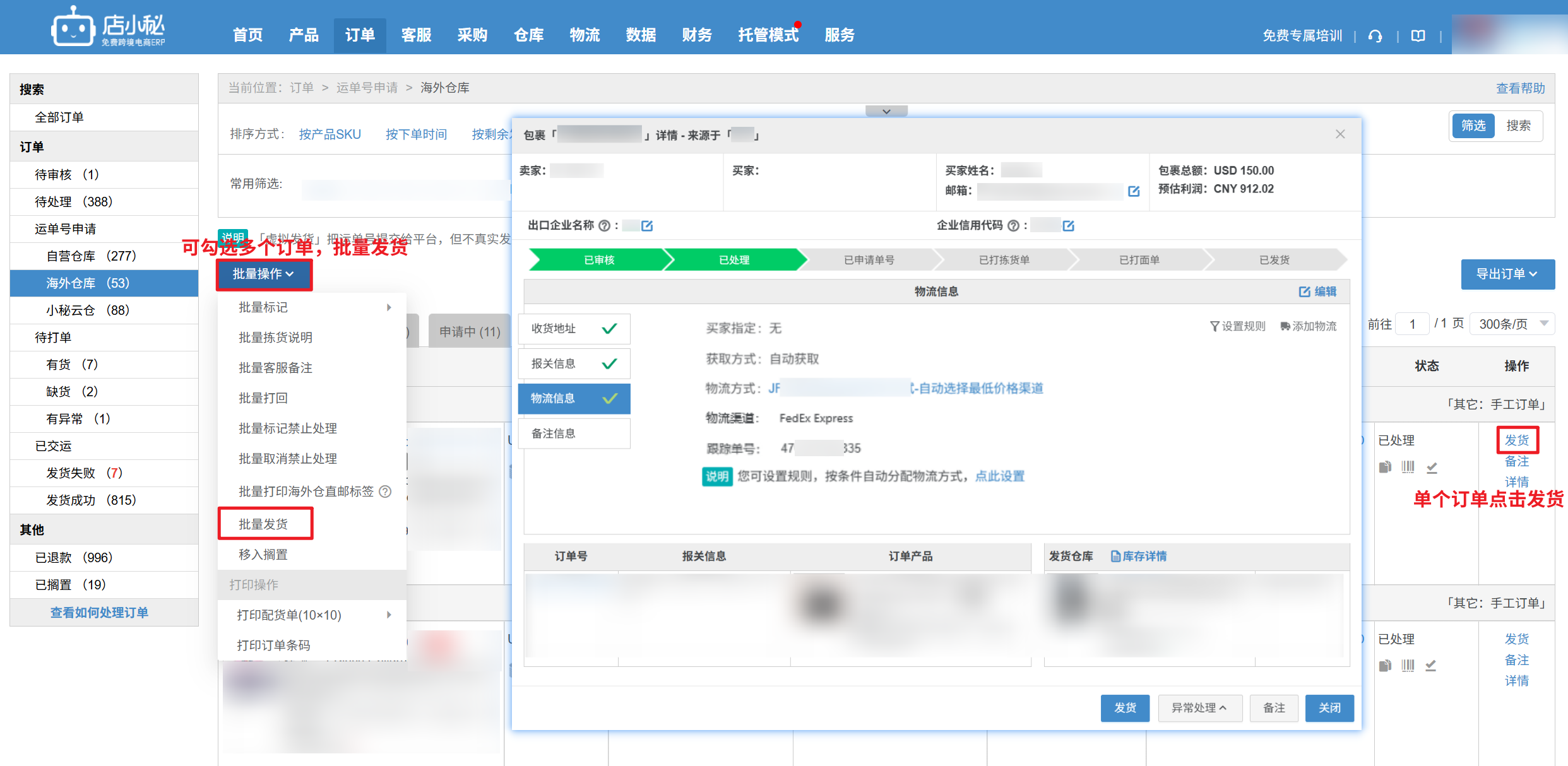This screenshot has height=766, width=1568.
Task: Close the package detail dialog
Action: 1340,134
